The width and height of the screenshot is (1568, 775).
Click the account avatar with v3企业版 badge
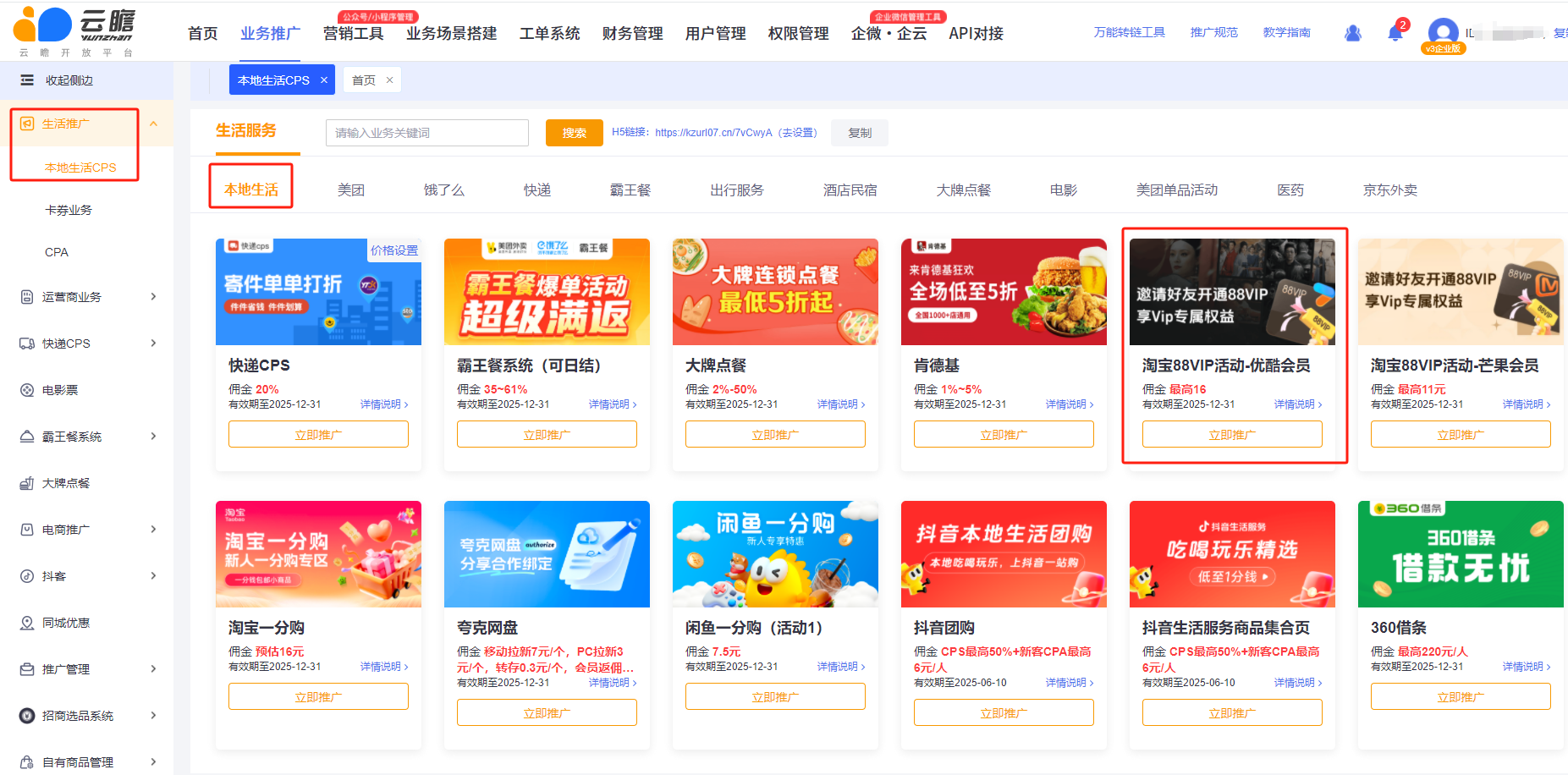point(1443,35)
